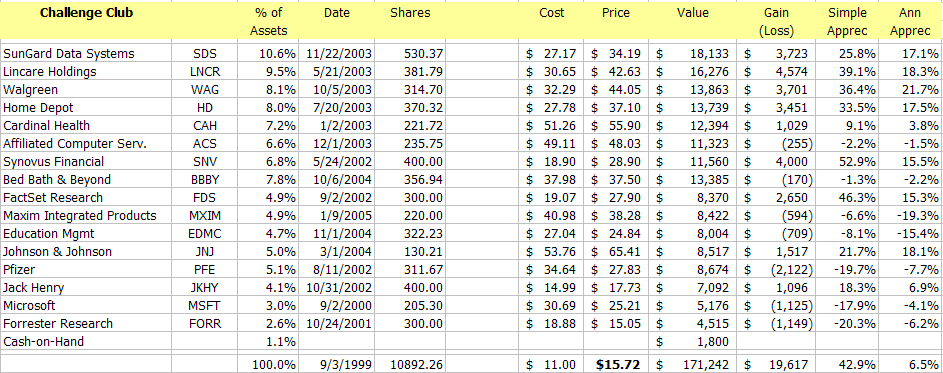Viewport: 943px width, 373px height.
Task: Click the Jack Henry cell
Action: (x=86, y=288)
